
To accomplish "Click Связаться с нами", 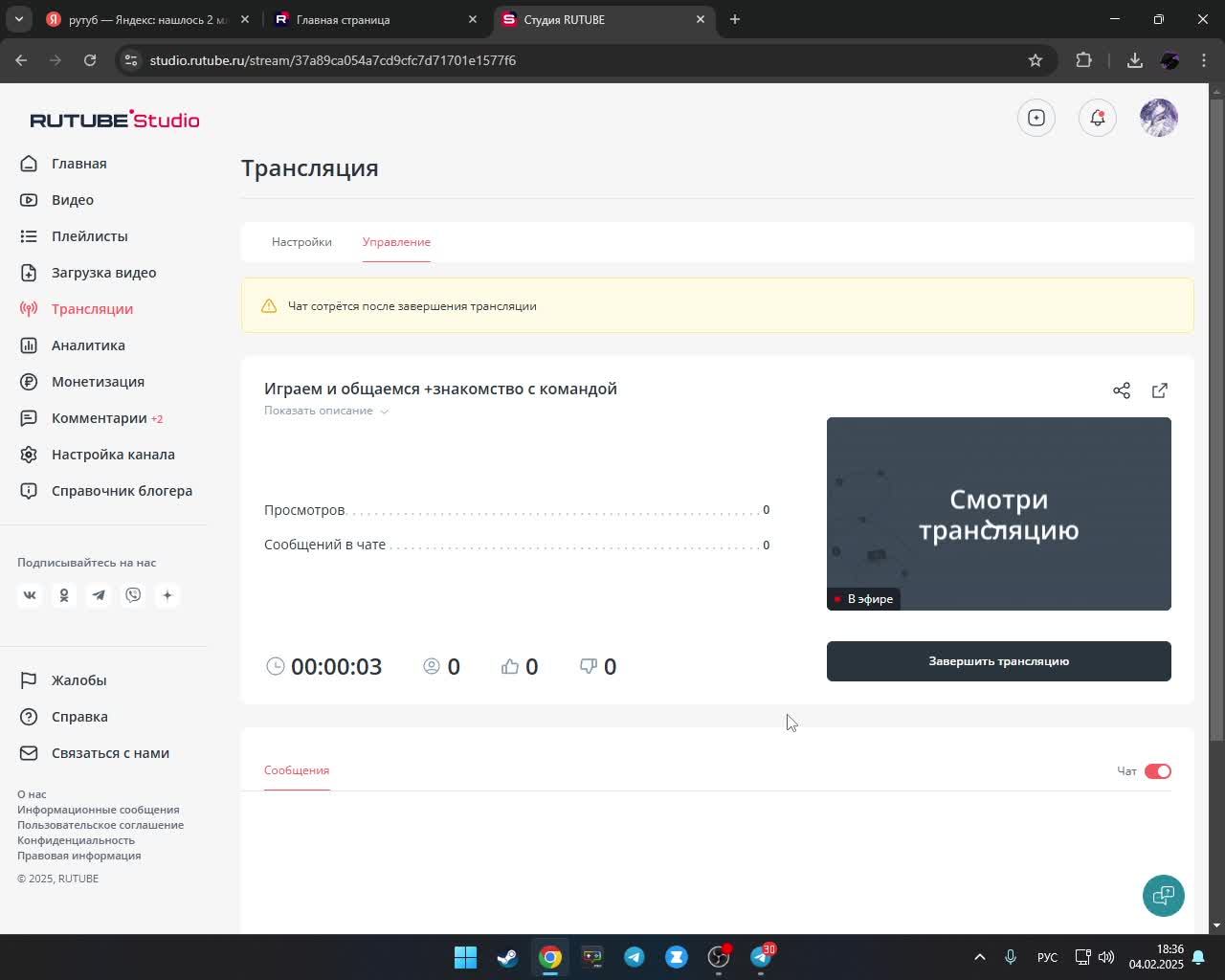I will coord(111,753).
